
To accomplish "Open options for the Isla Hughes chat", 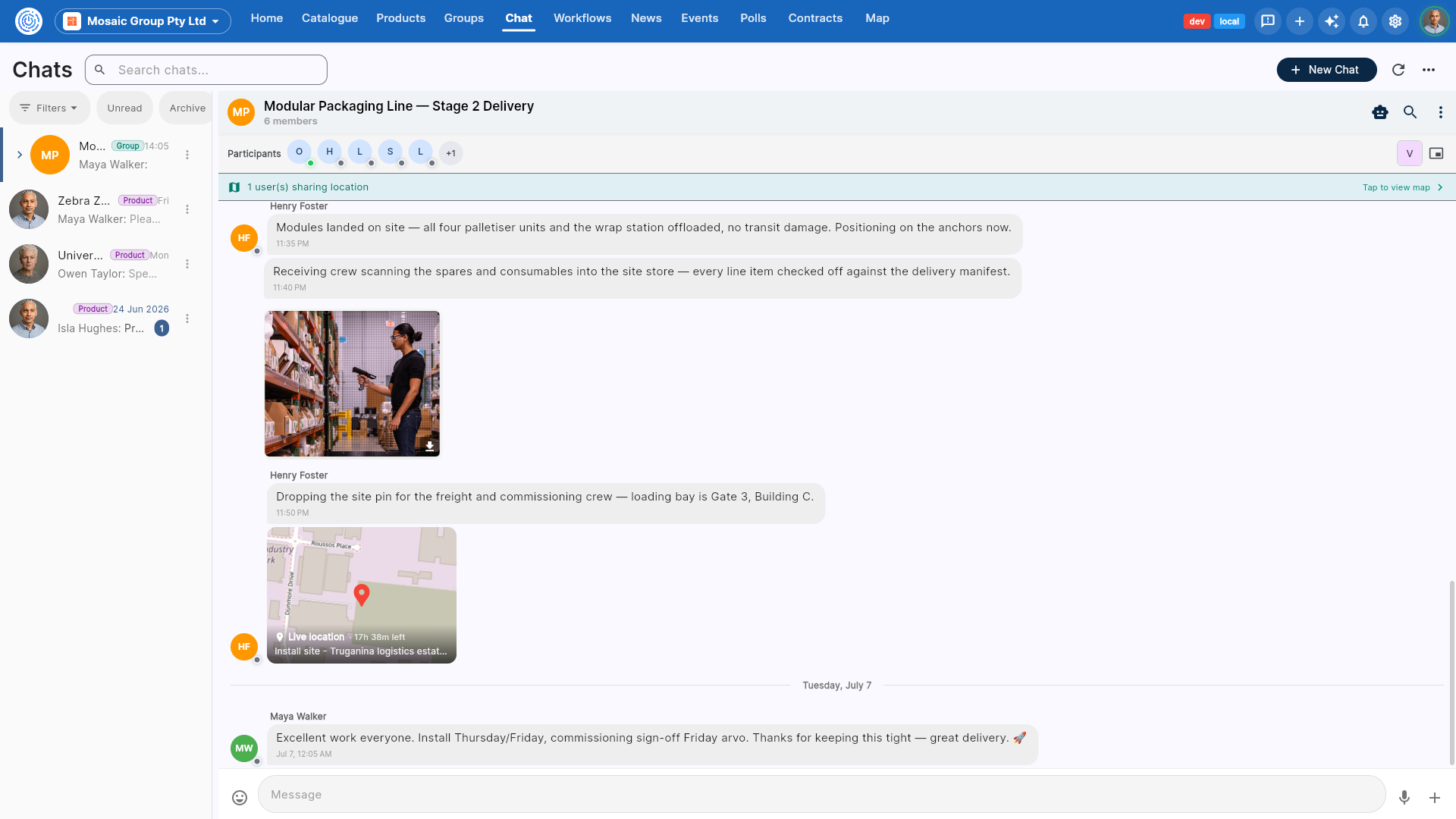I will 187,318.
